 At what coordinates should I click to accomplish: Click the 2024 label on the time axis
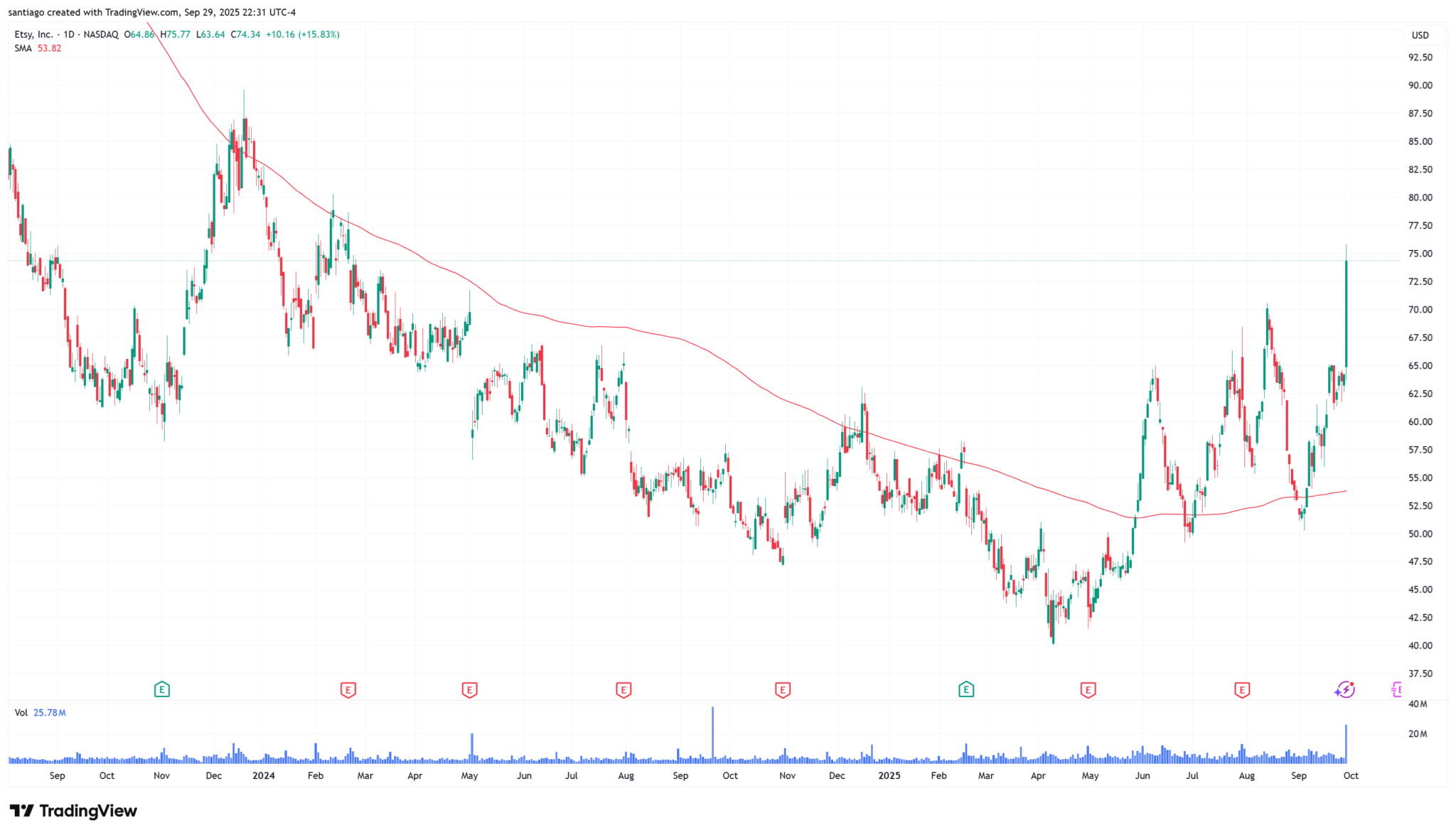click(x=264, y=776)
